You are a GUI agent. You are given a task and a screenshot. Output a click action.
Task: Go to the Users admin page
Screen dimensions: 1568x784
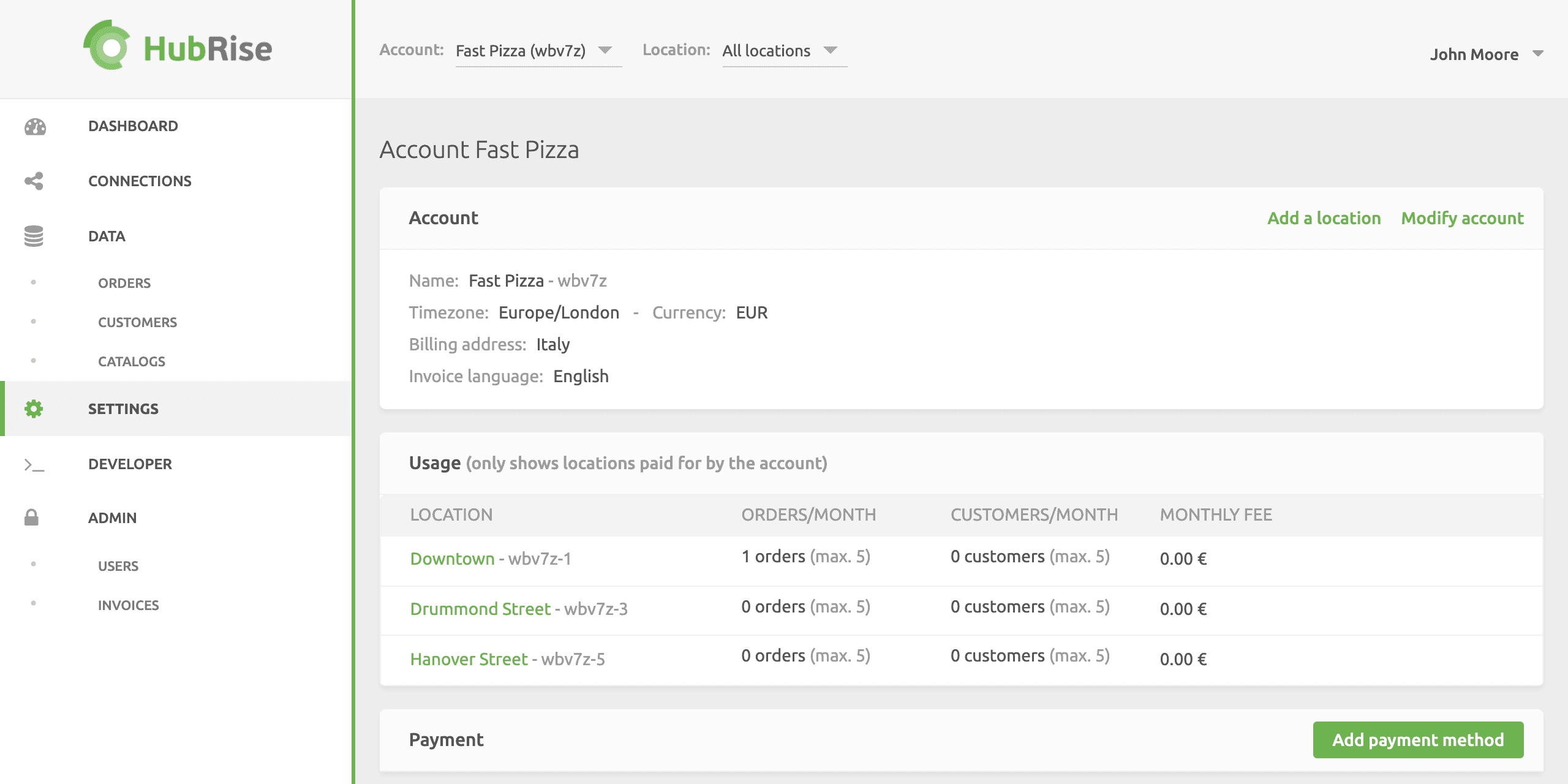[x=118, y=565]
